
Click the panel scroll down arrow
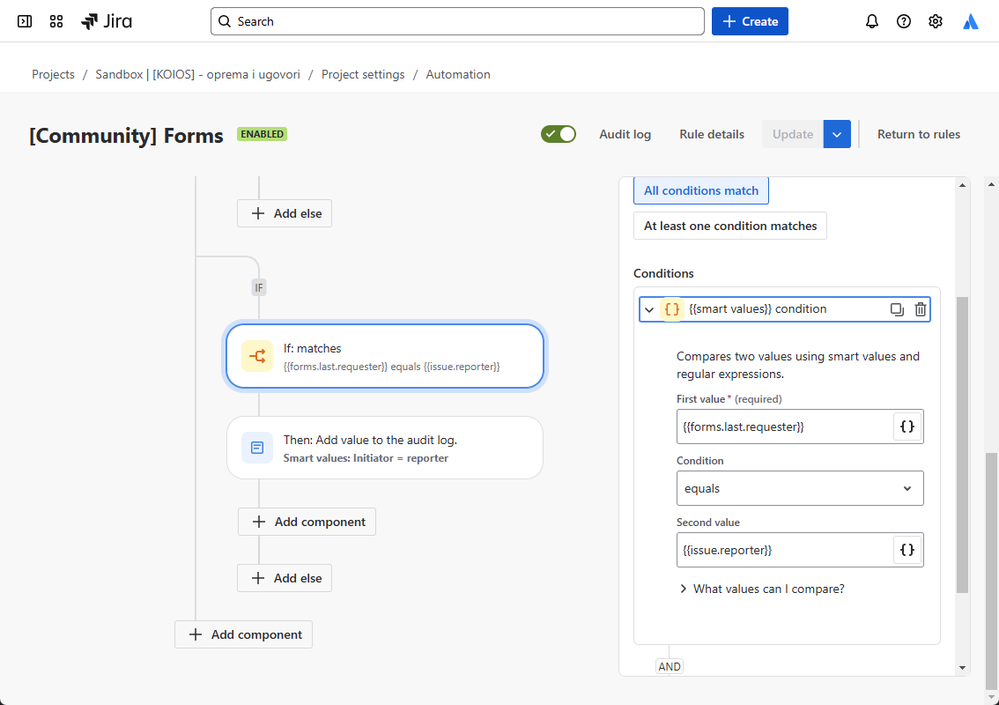962,668
